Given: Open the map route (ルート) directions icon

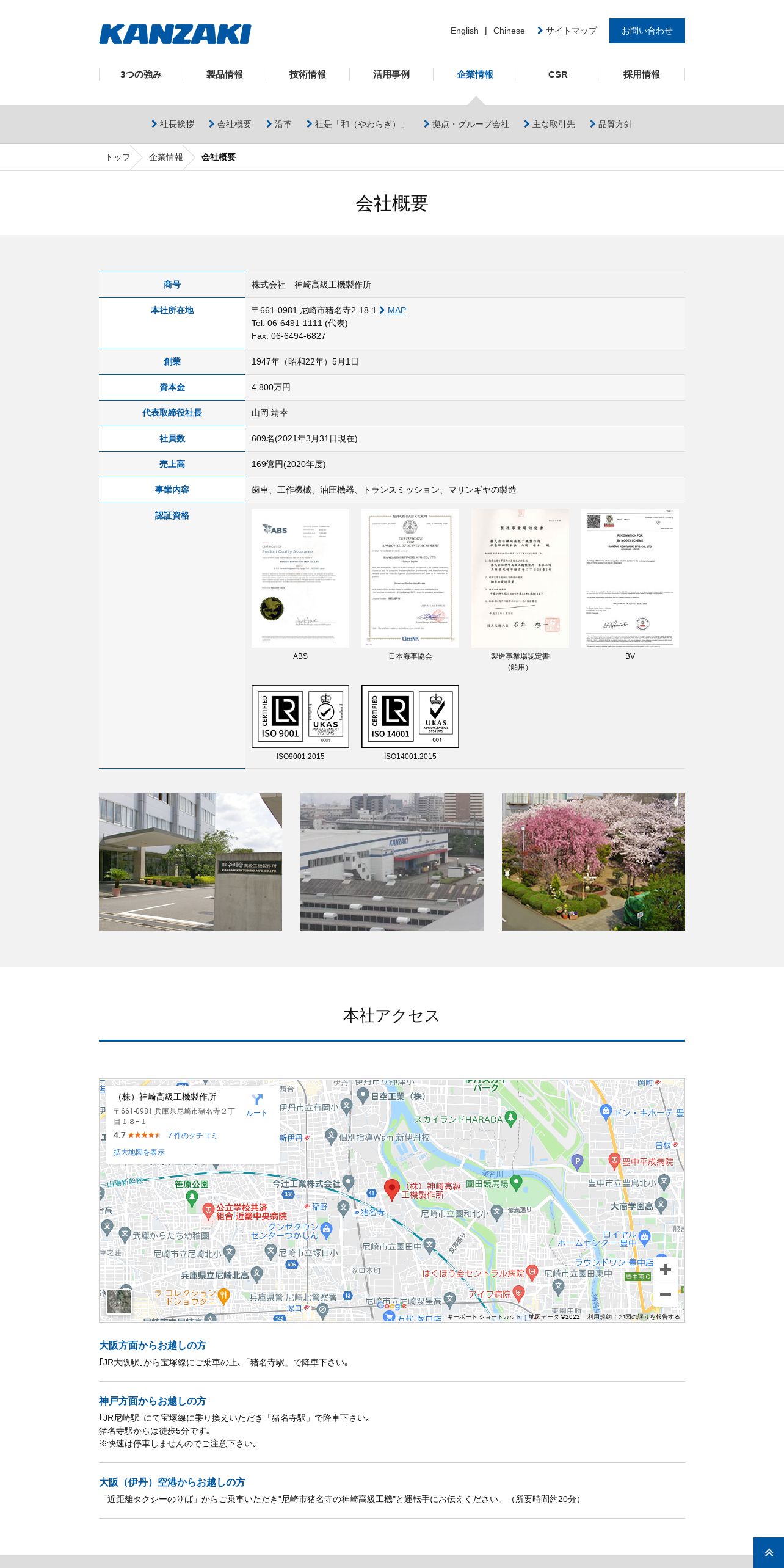Looking at the screenshot, I should pyautogui.click(x=256, y=1105).
